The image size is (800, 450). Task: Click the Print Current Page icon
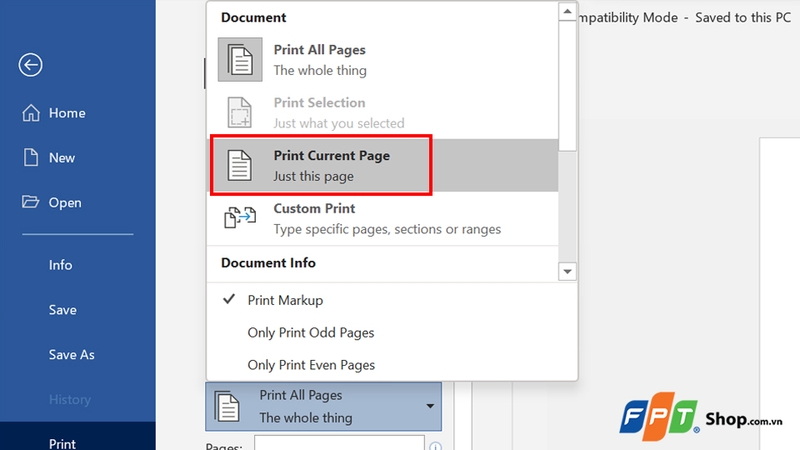(240, 165)
